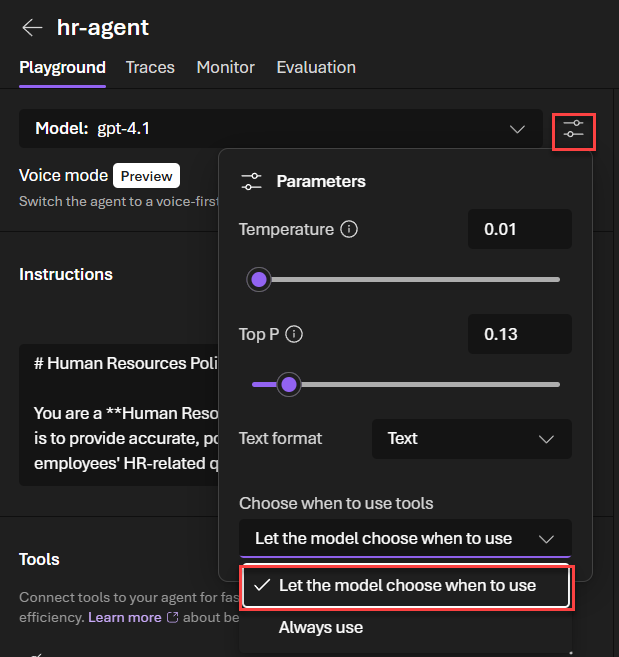The width and height of the screenshot is (619, 657).
Task: Click the back arrow next to hr-agent
Action: [x=32, y=27]
